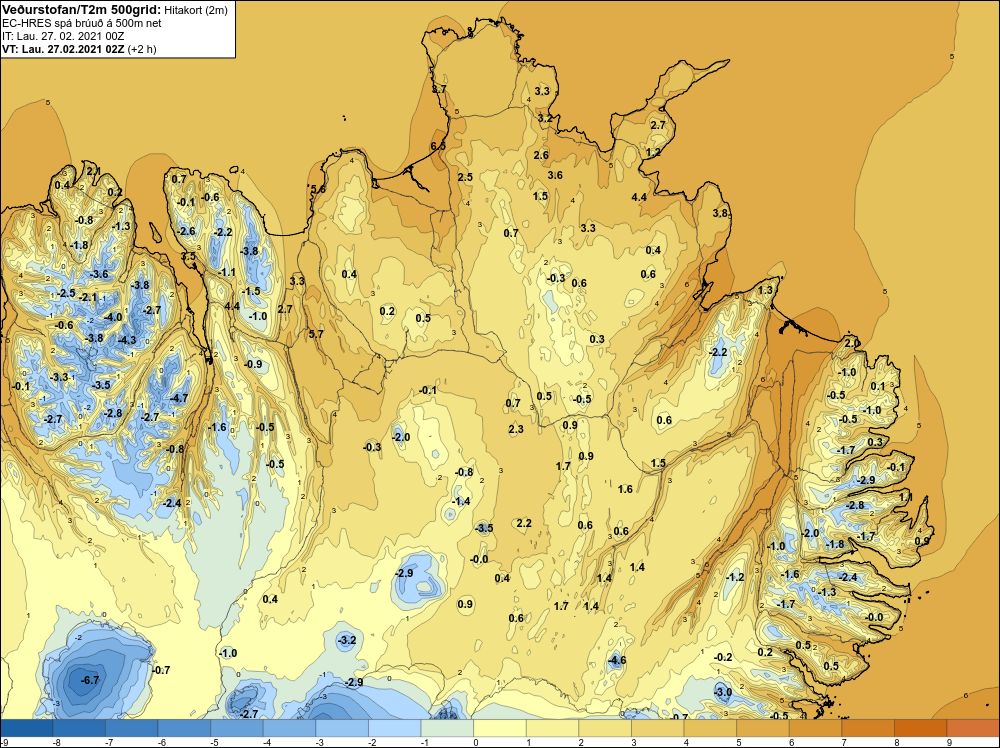Viewport: 1000px width, 748px height.
Task: Click the "-1.2" temperature value
Action: tap(735, 577)
